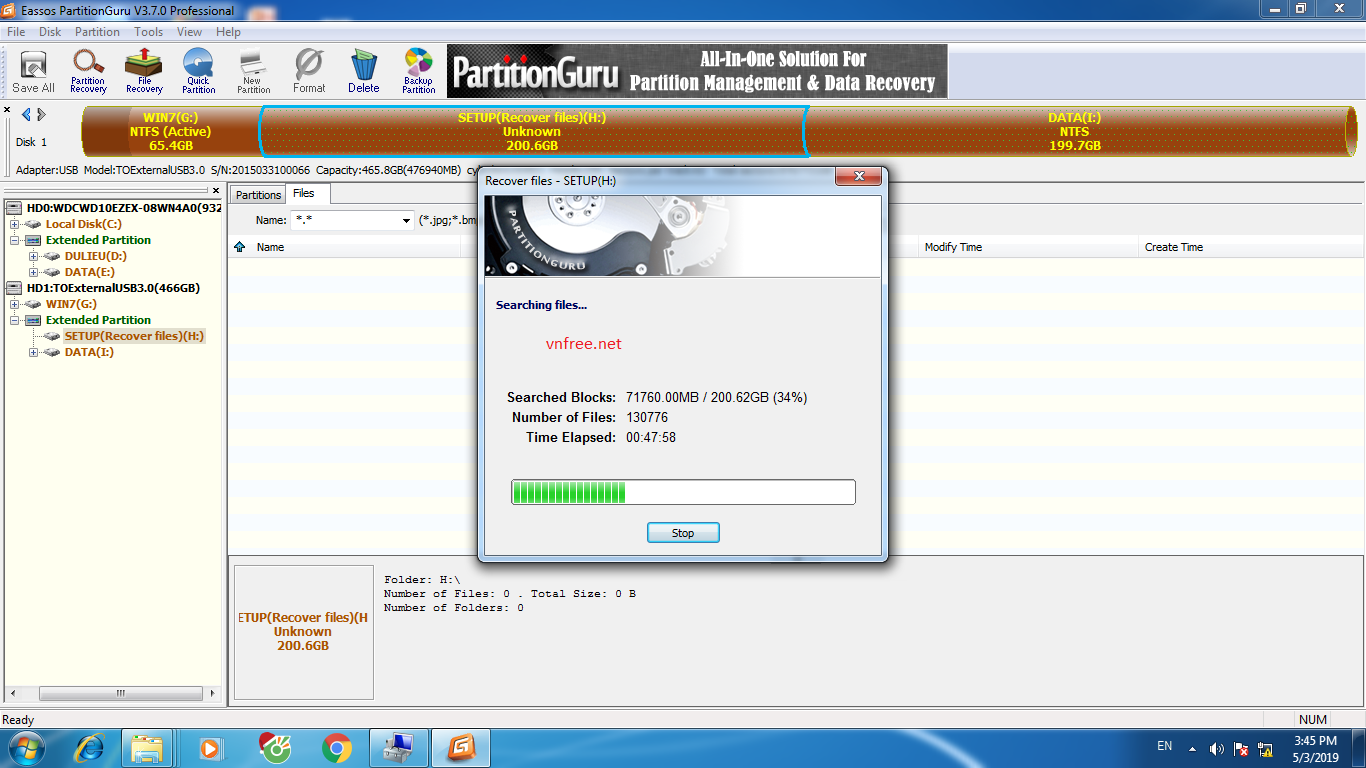
Task: Collapse Extended Partition under HD1
Action: pos(15,320)
